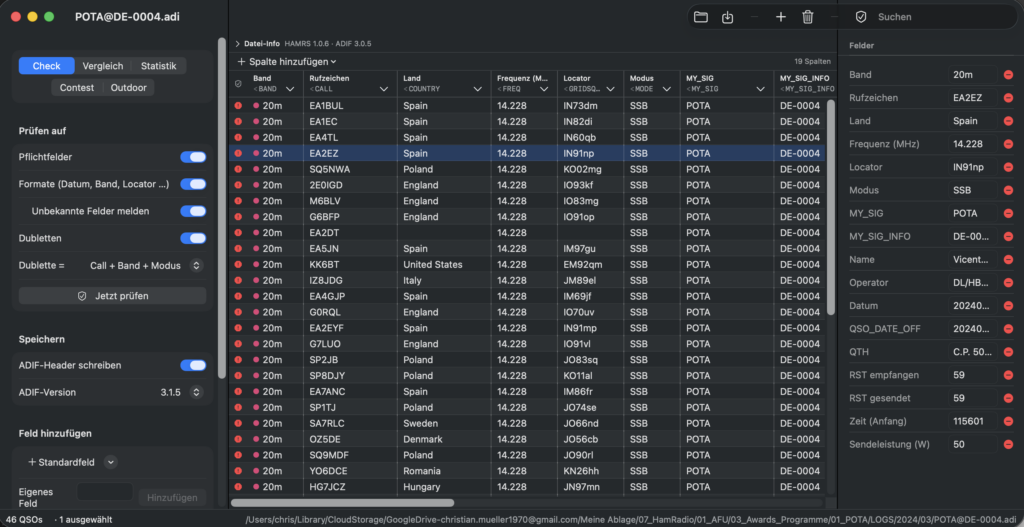Open the Locator column header dropdown

(610, 89)
